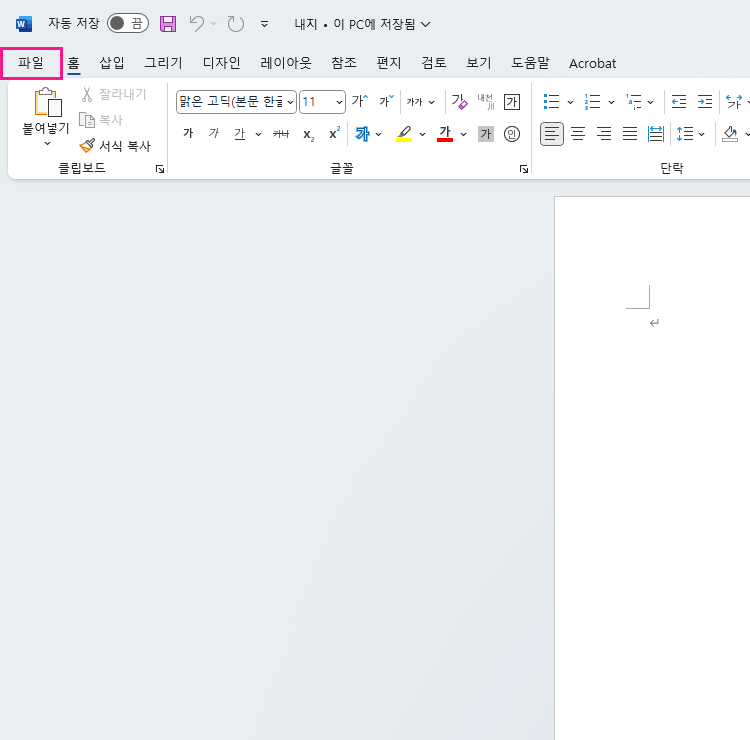This screenshot has height=740, width=750.
Task: Toggle italic formatting button
Action: coord(213,134)
